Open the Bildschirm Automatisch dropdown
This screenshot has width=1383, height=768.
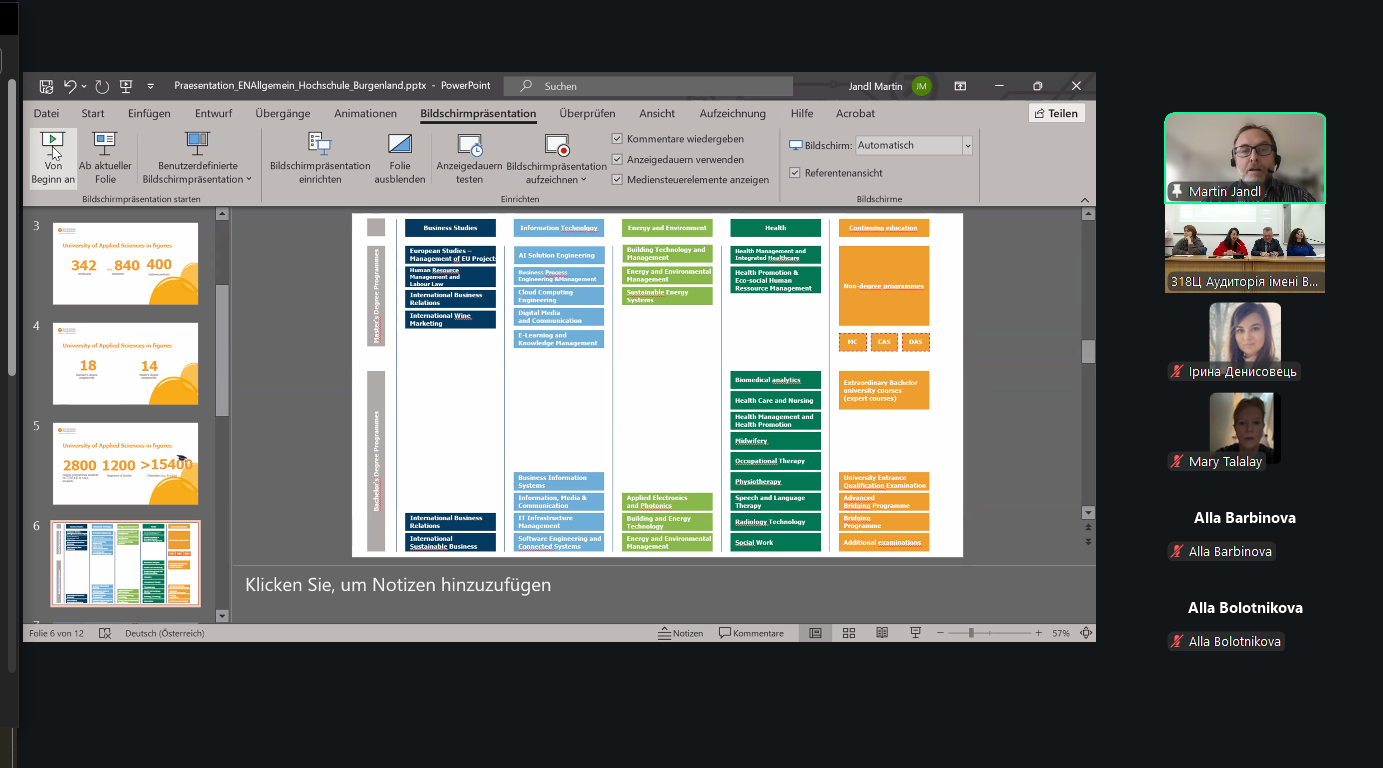[967, 146]
